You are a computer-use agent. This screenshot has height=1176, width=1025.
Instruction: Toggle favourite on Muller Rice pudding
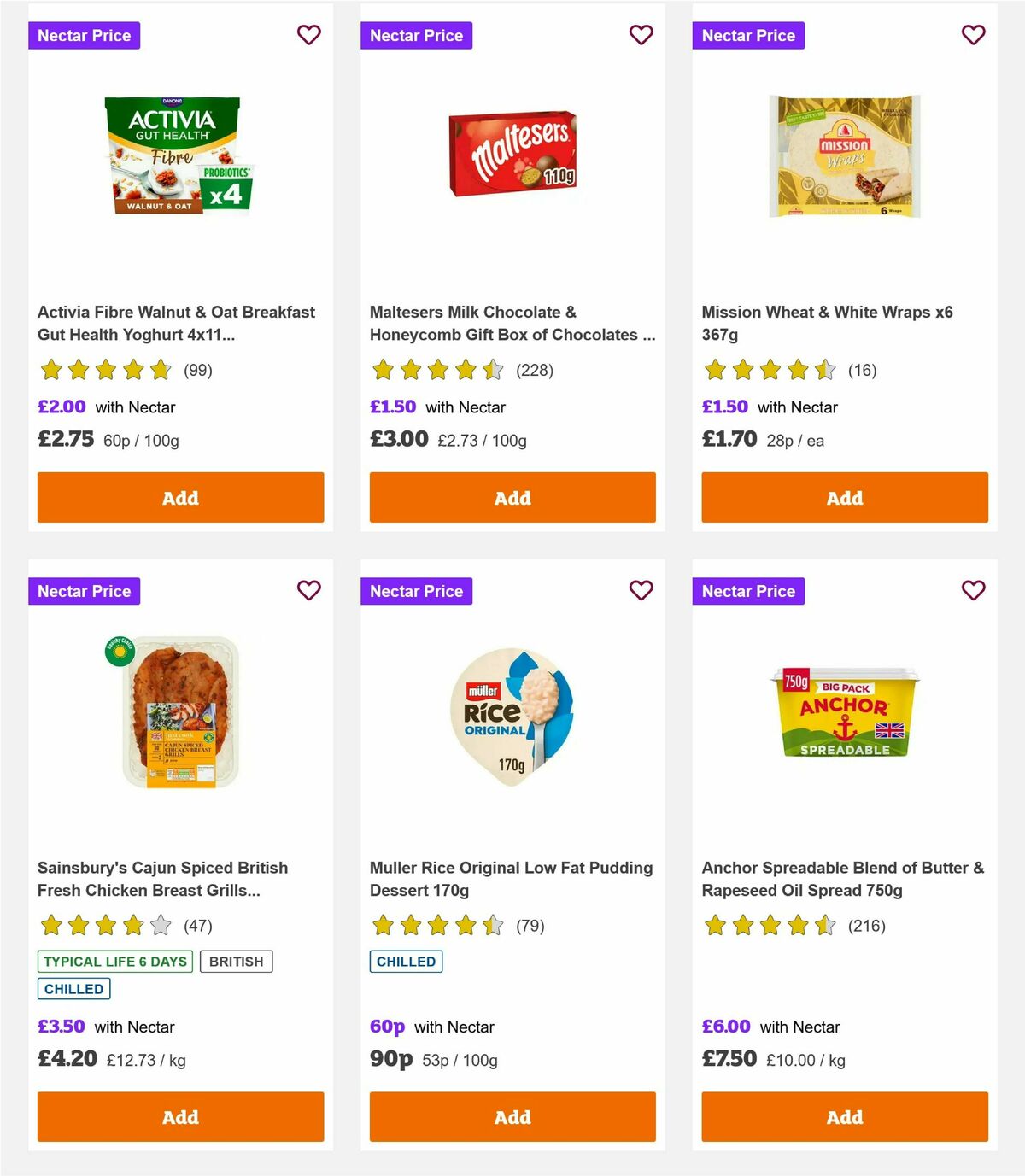[x=641, y=590]
